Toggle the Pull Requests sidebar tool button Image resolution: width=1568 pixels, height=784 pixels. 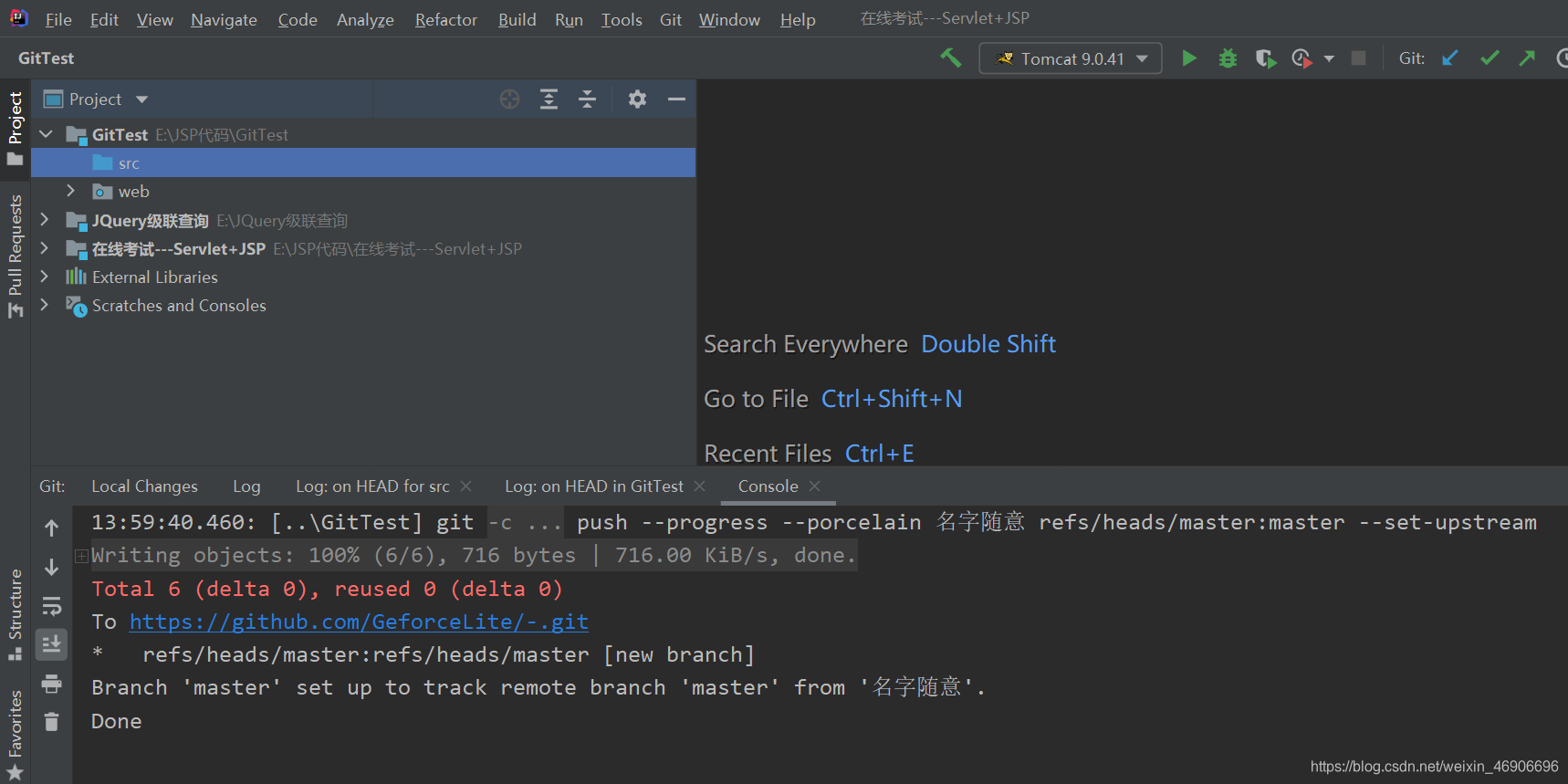pyautogui.click(x=15, y=256)
